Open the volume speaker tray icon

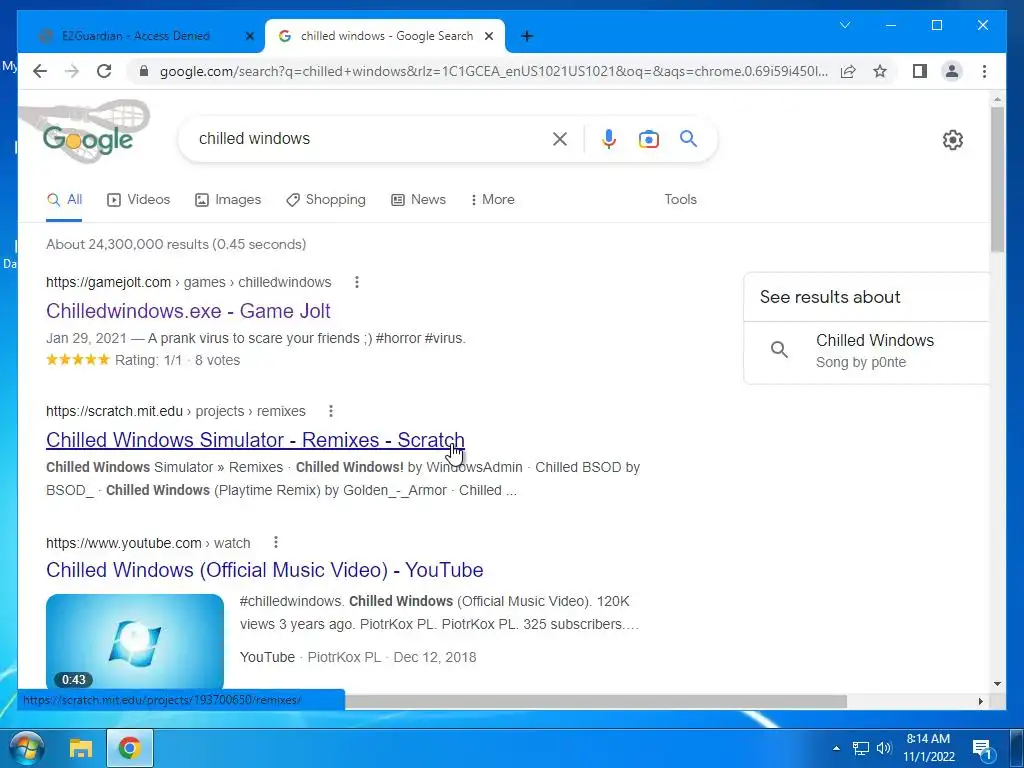[x=884, y=748]
